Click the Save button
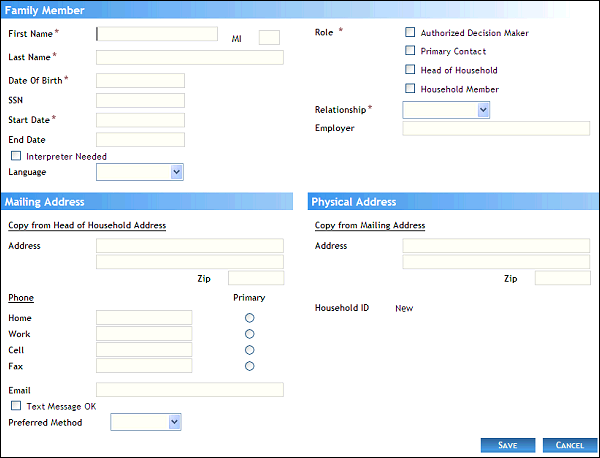This screenshot has height=458, width=600. (507, 444)
